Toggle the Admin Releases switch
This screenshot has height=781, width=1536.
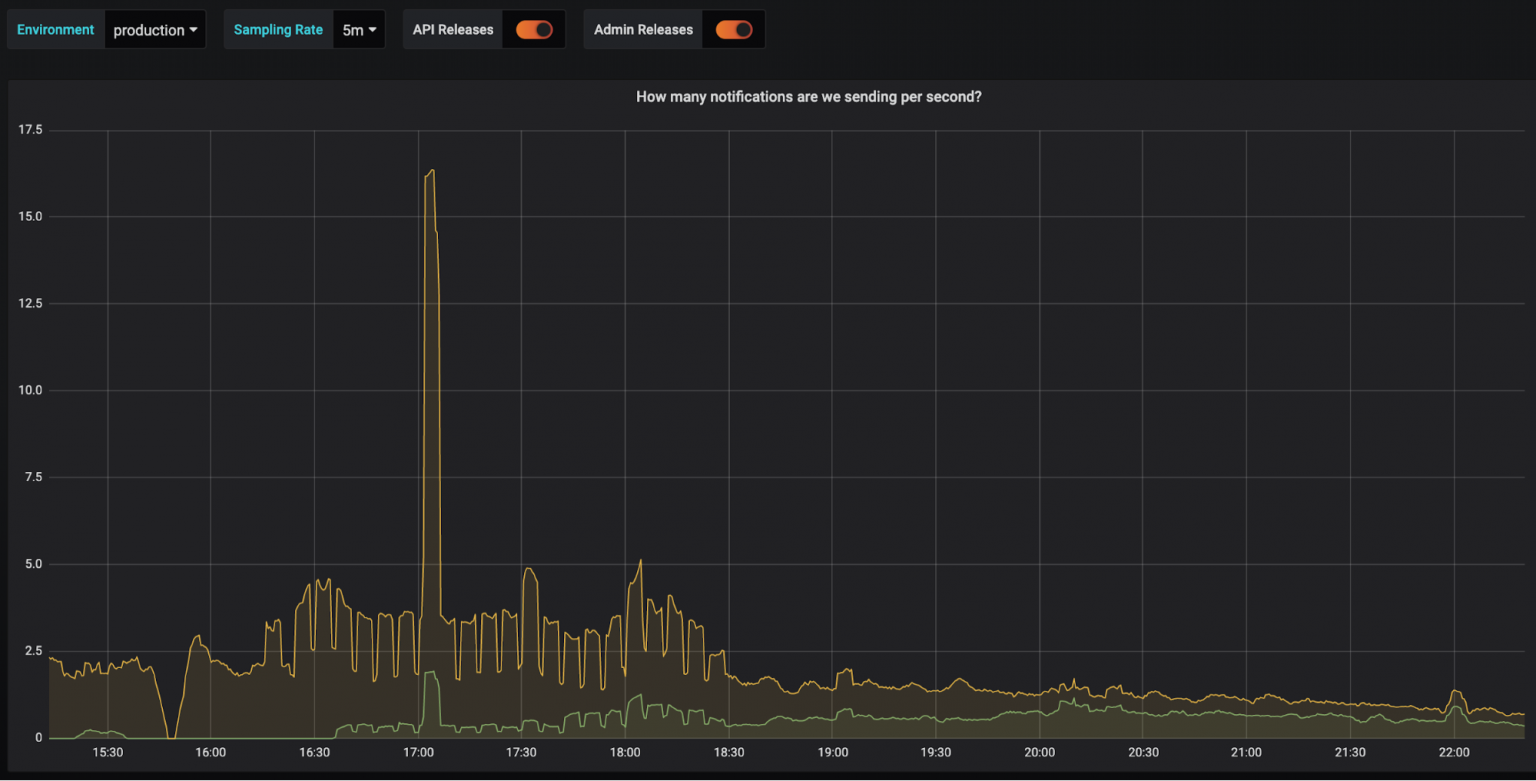pyautogui.click(x=734, y=30)
